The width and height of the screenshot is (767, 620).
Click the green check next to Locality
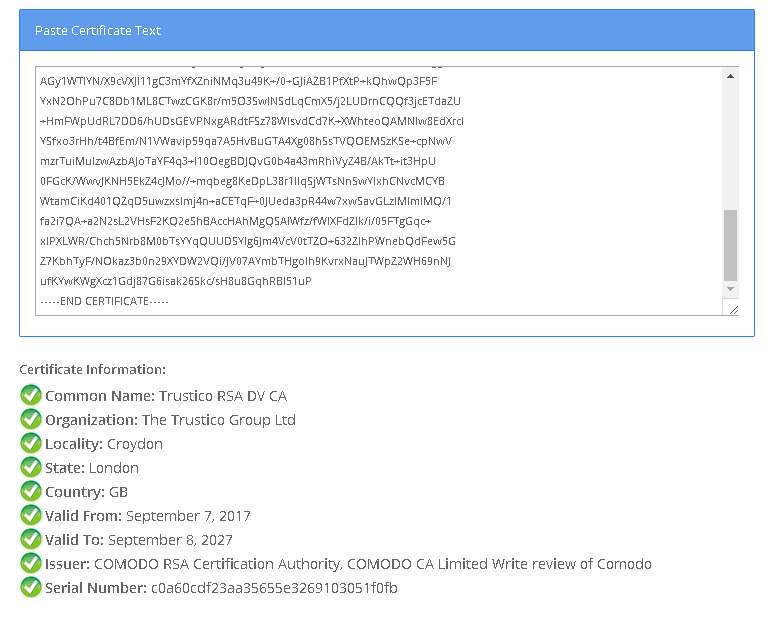30,444
